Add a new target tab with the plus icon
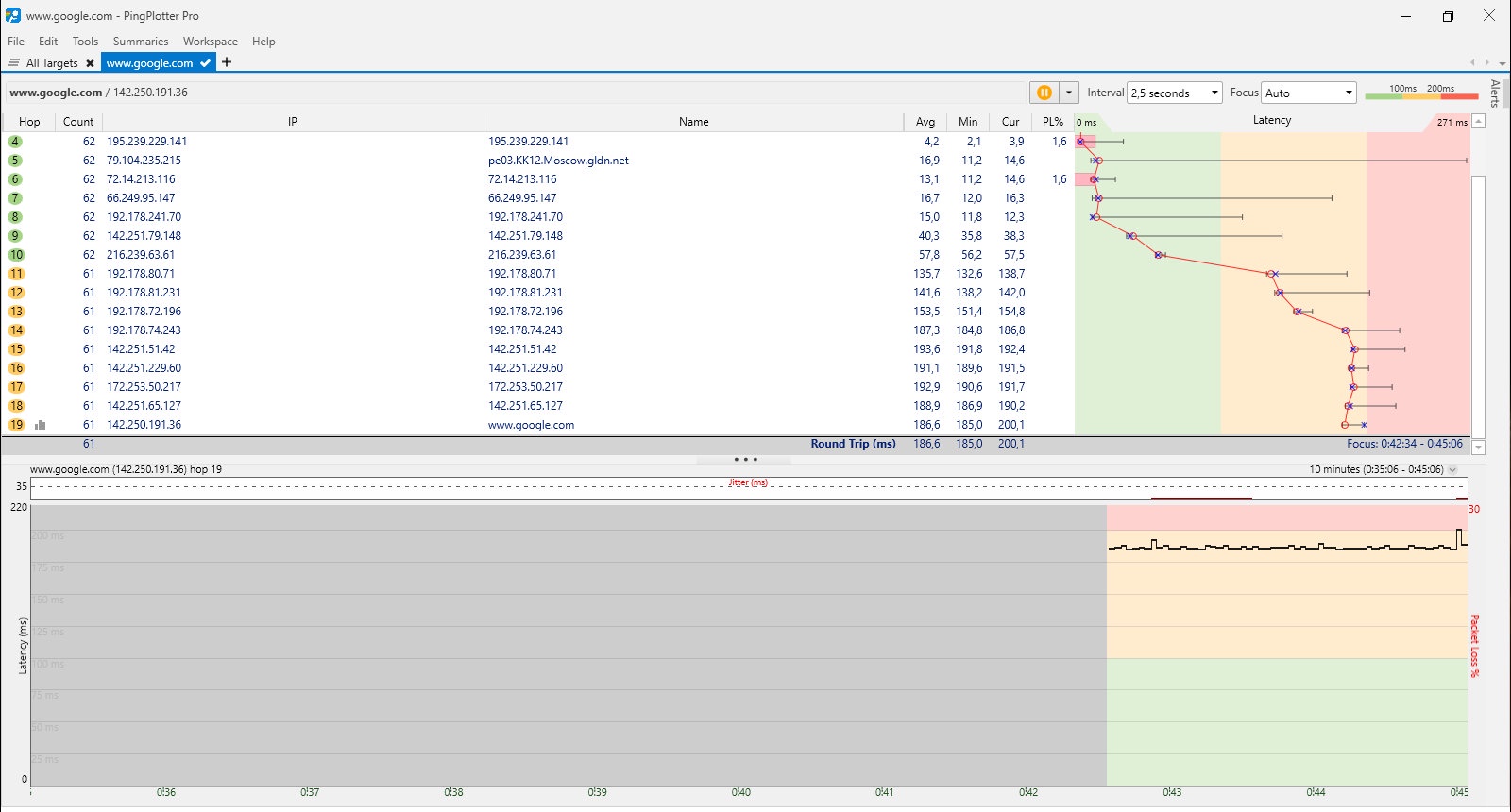This screenshot has height=812, width=1511. (227, 62)
